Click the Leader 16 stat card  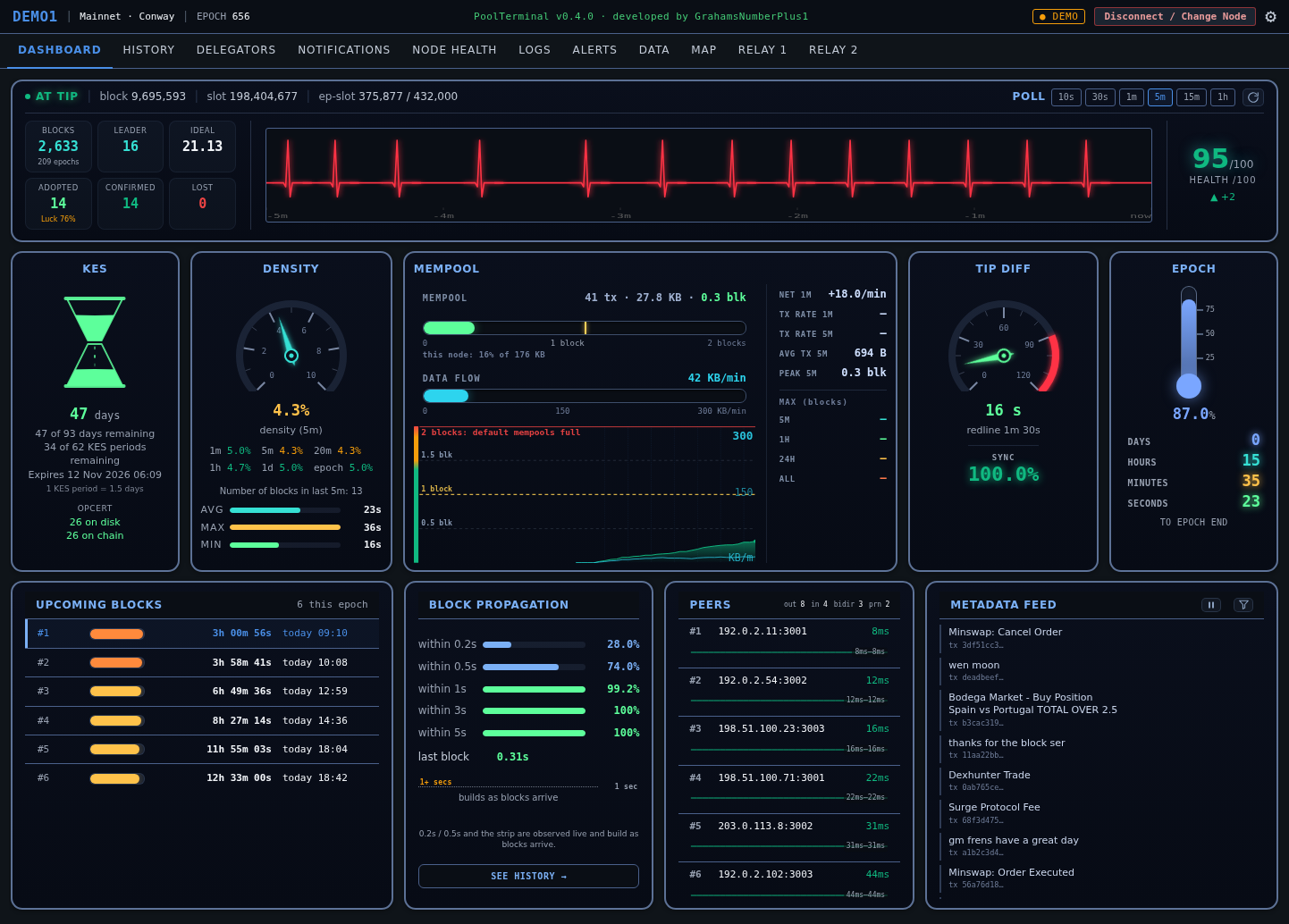coord(131,147)
